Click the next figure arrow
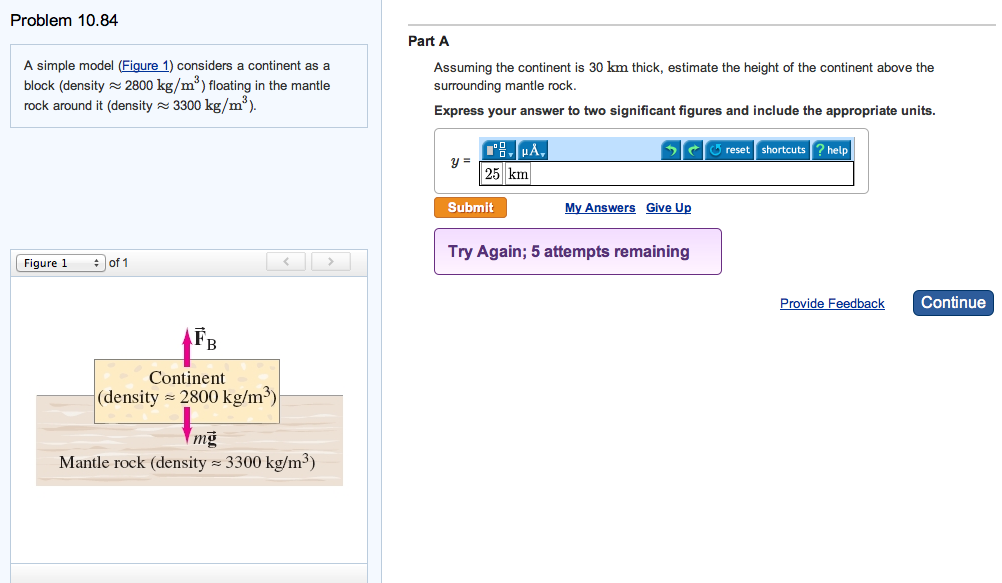This screenshot has height=583, width=1002. (x=330, y=261)
